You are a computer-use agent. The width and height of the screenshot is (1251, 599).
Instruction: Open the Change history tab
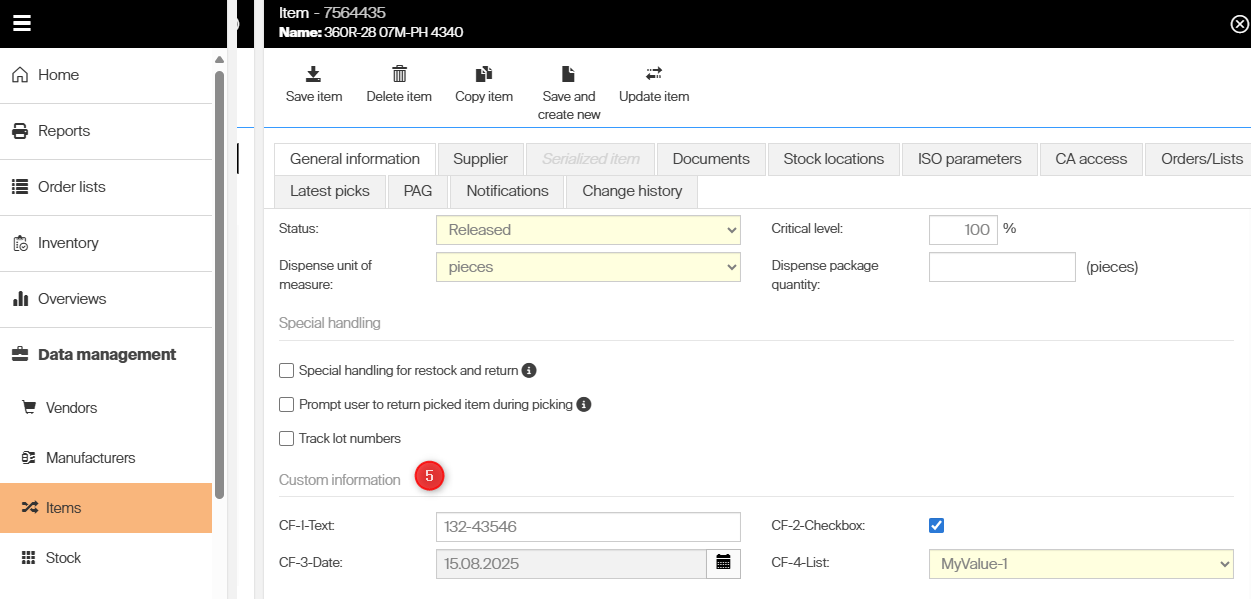tap(632, 191)
